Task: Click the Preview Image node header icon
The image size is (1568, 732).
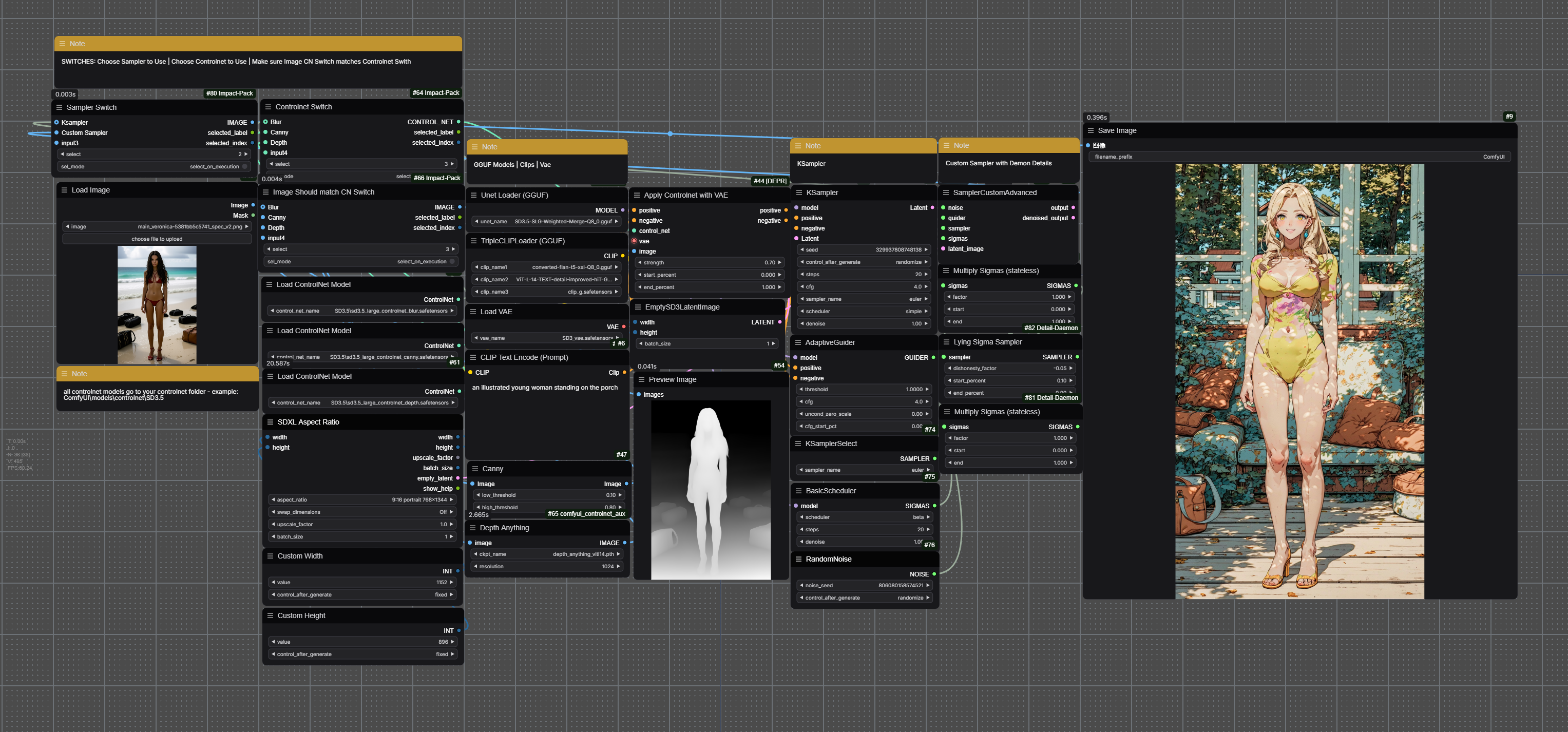Action: click(641, 380)
